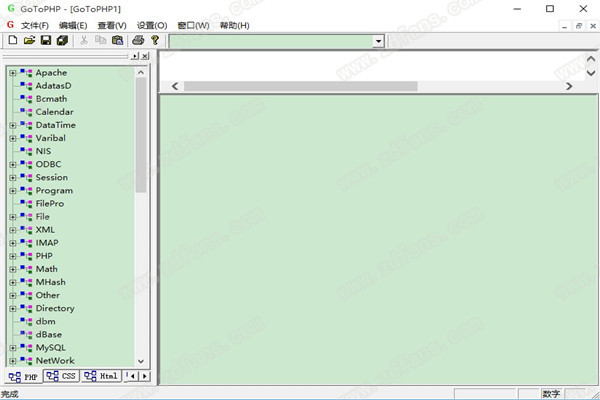Open the 编辑(E) menu
Image resolution: width=600 pixels, height=400 pixels.
point(73,25)
